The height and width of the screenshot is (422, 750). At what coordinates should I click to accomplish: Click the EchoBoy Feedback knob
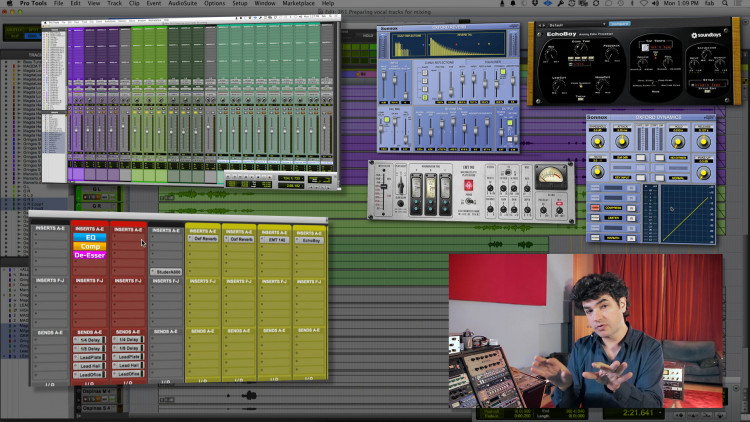(611, 54)
